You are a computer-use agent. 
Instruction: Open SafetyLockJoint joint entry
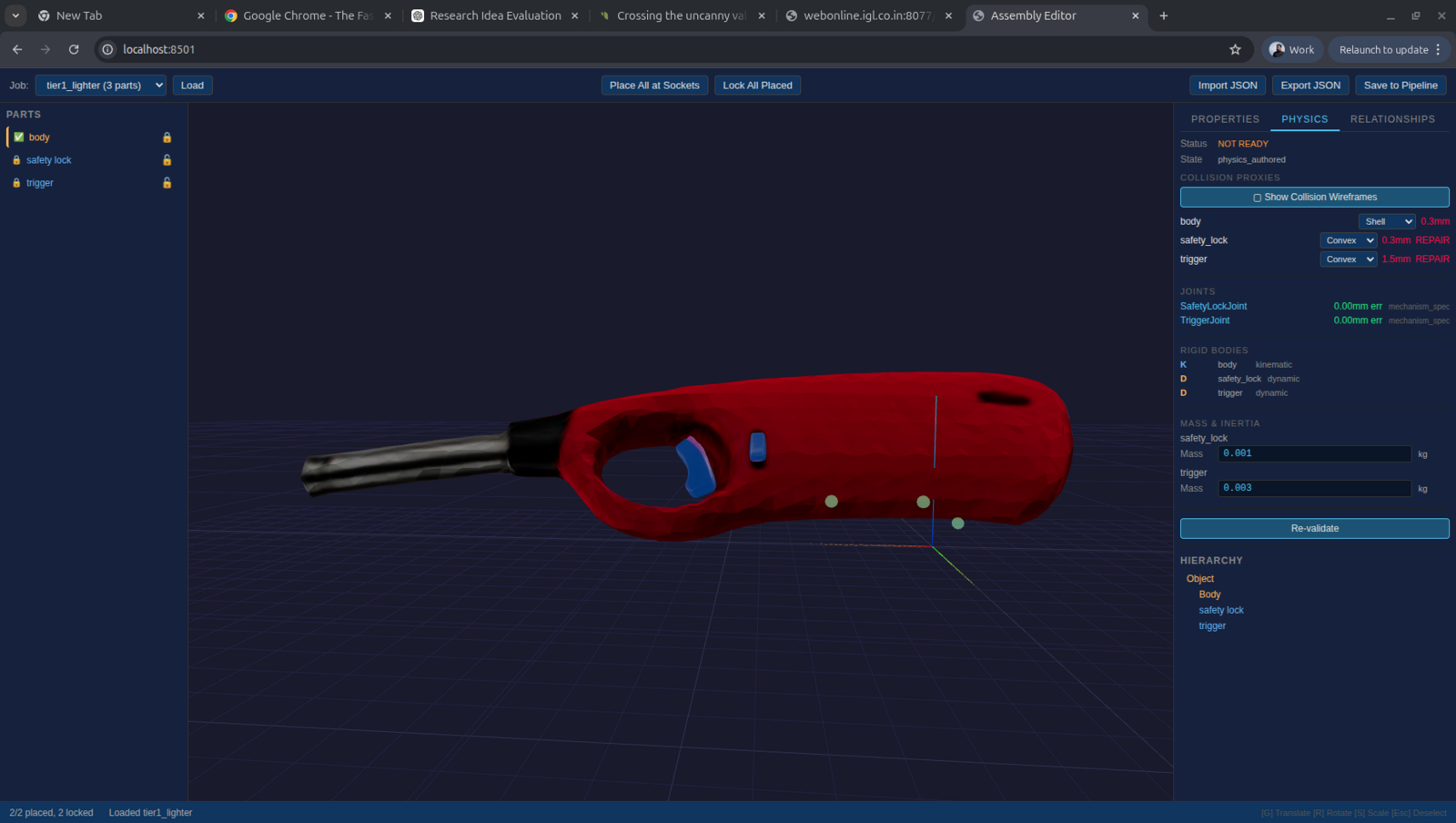pyautogui.click(x=1214, y=307)
